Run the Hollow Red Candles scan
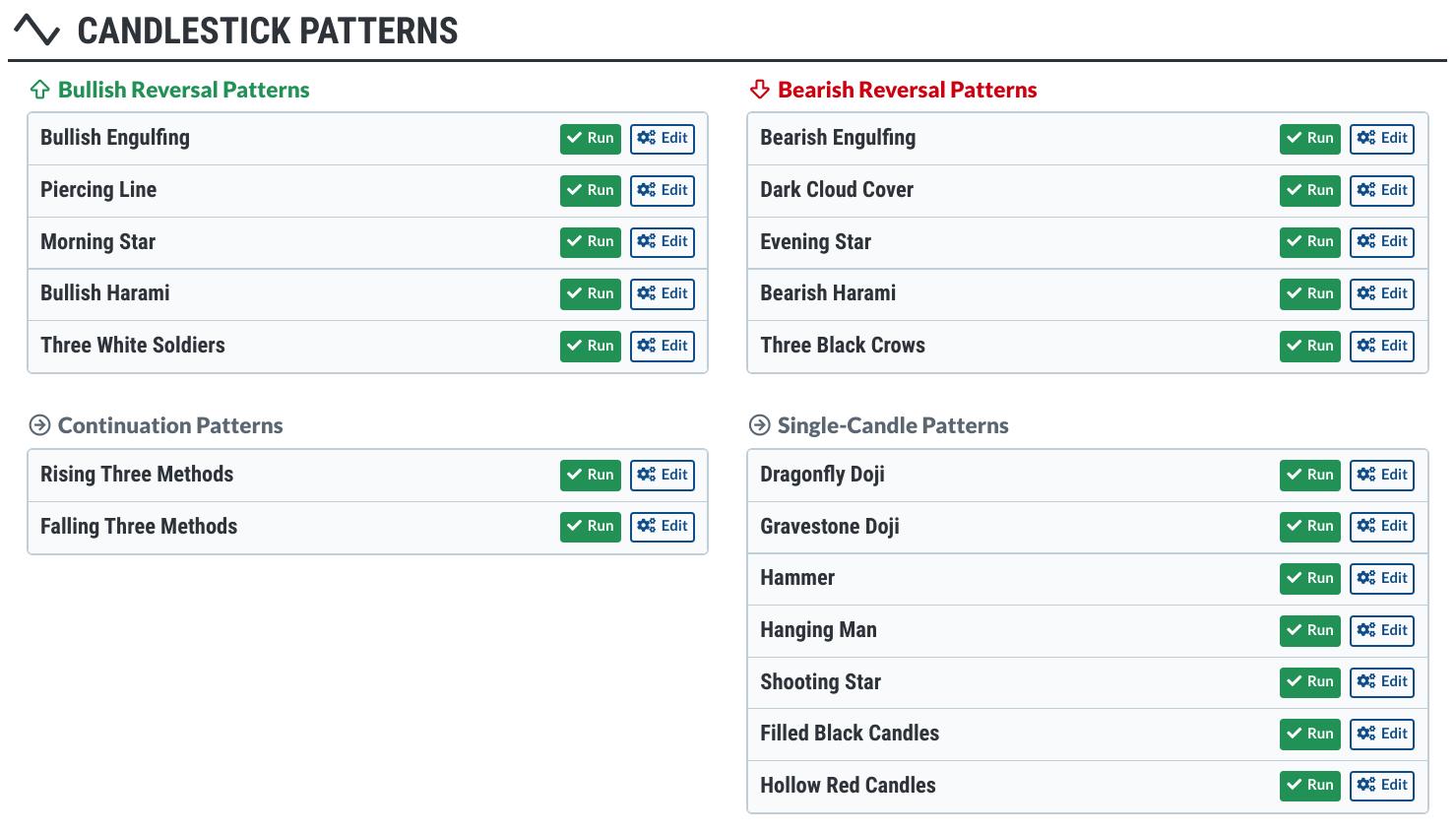The image size is (1456, 832). coord(1309,785)
